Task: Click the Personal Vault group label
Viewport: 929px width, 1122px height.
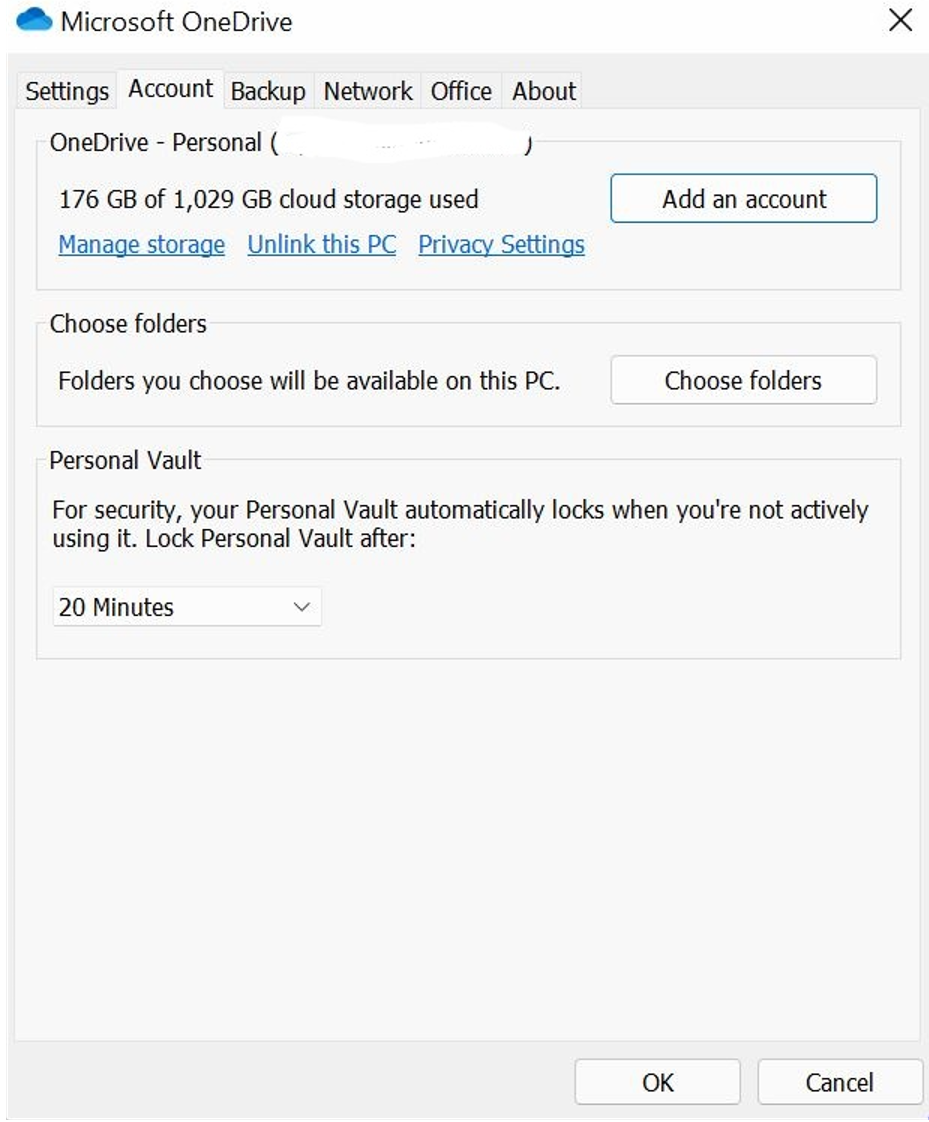Action: click(x=125, y=460)
